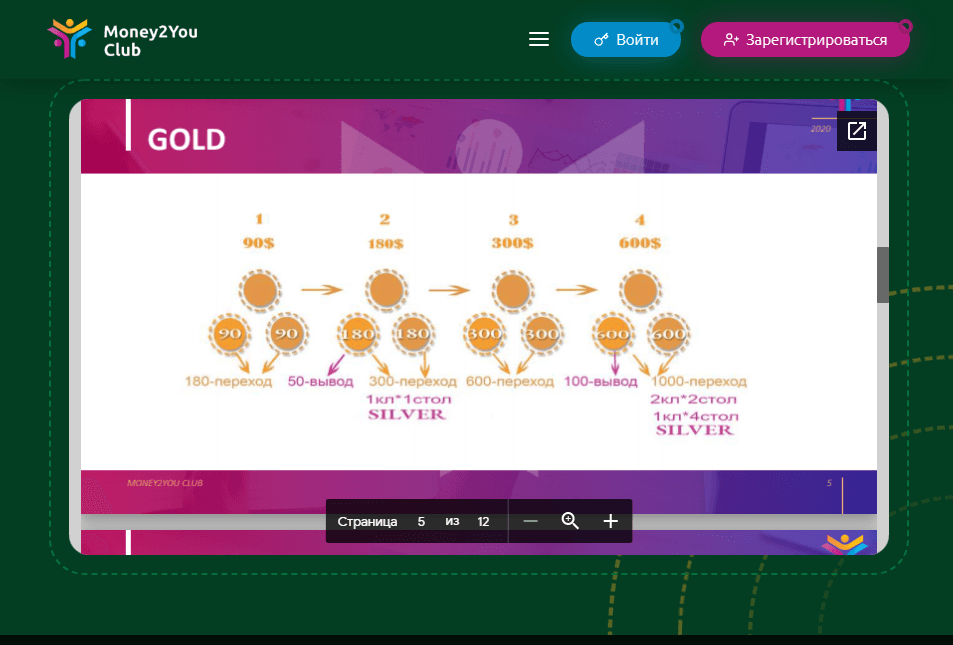This screenshot has height=645, width=953.
Task: Open the presentation in a new window
Action: pyautogui.click(x=857, y=131)
